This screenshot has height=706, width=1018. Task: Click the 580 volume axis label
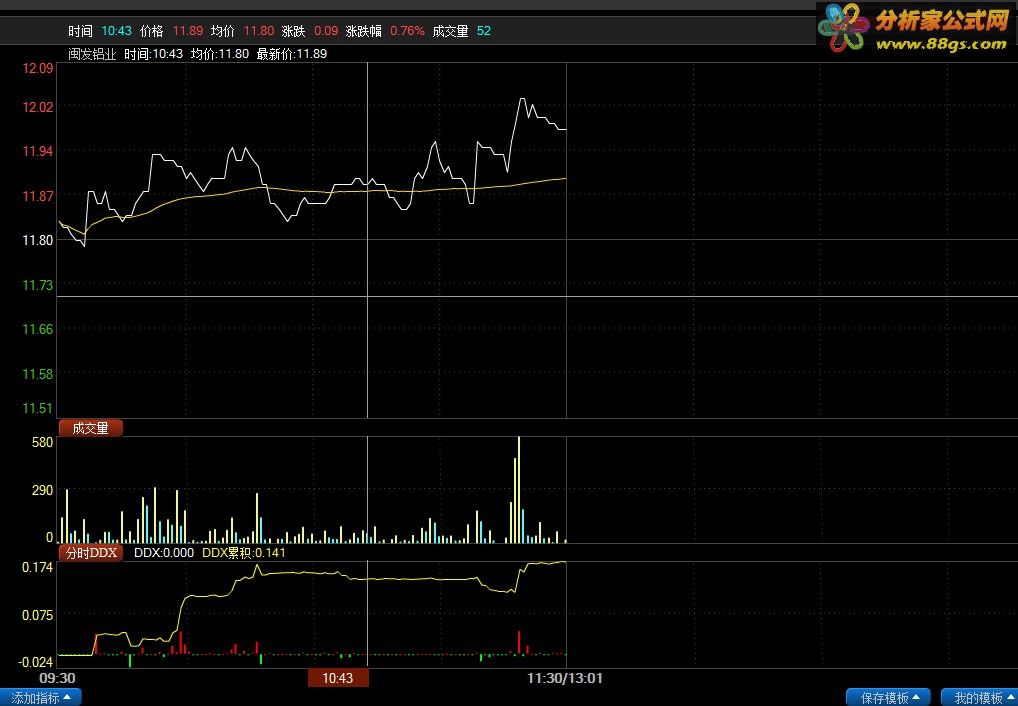coord(42,442)
